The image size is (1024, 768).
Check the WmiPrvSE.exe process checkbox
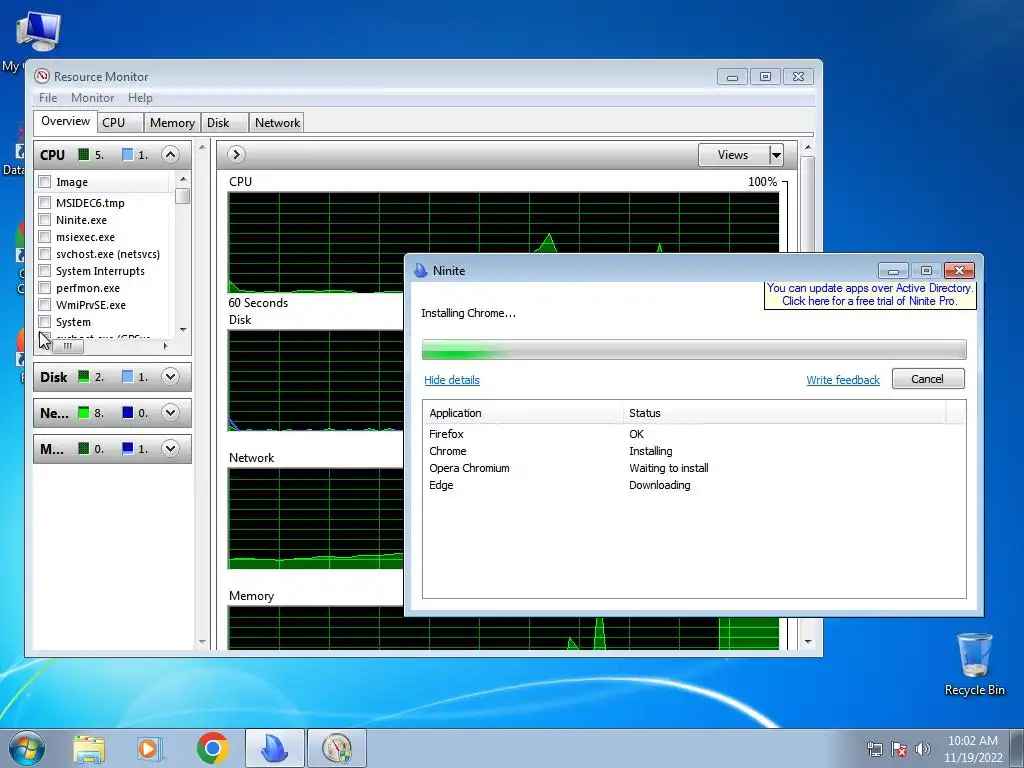[44, 304]
